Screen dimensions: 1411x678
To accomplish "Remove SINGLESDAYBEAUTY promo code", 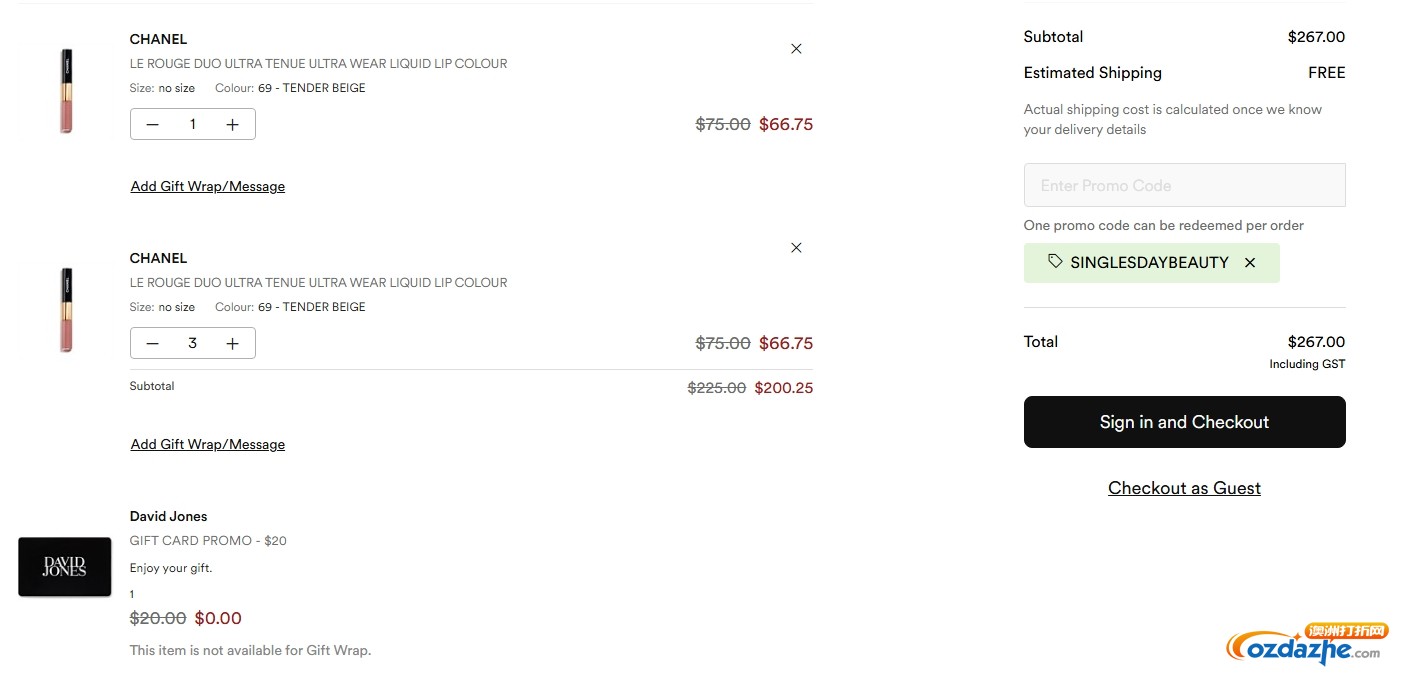I will 1250,263.
